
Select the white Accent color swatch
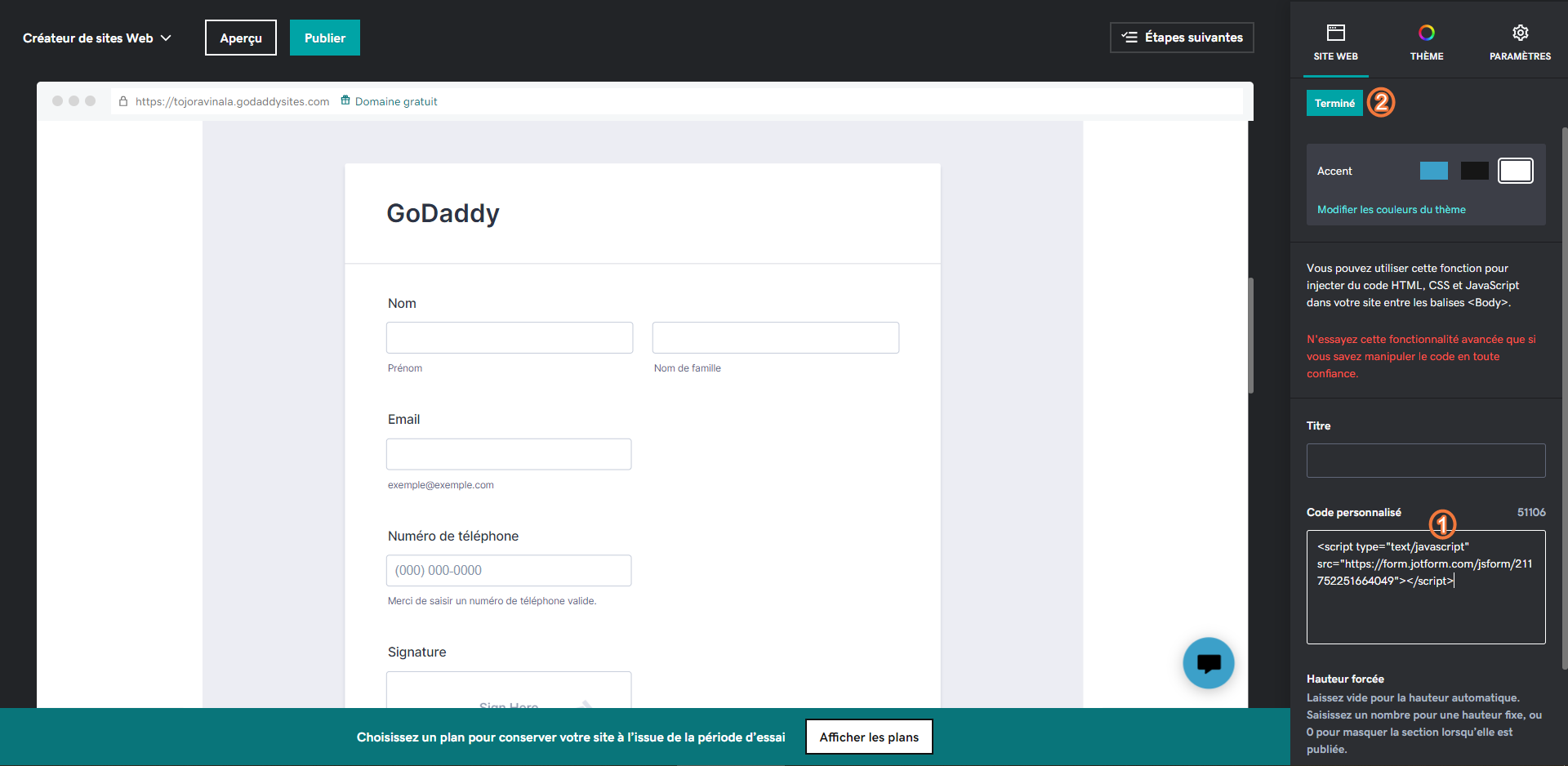tap(1516, 171)
